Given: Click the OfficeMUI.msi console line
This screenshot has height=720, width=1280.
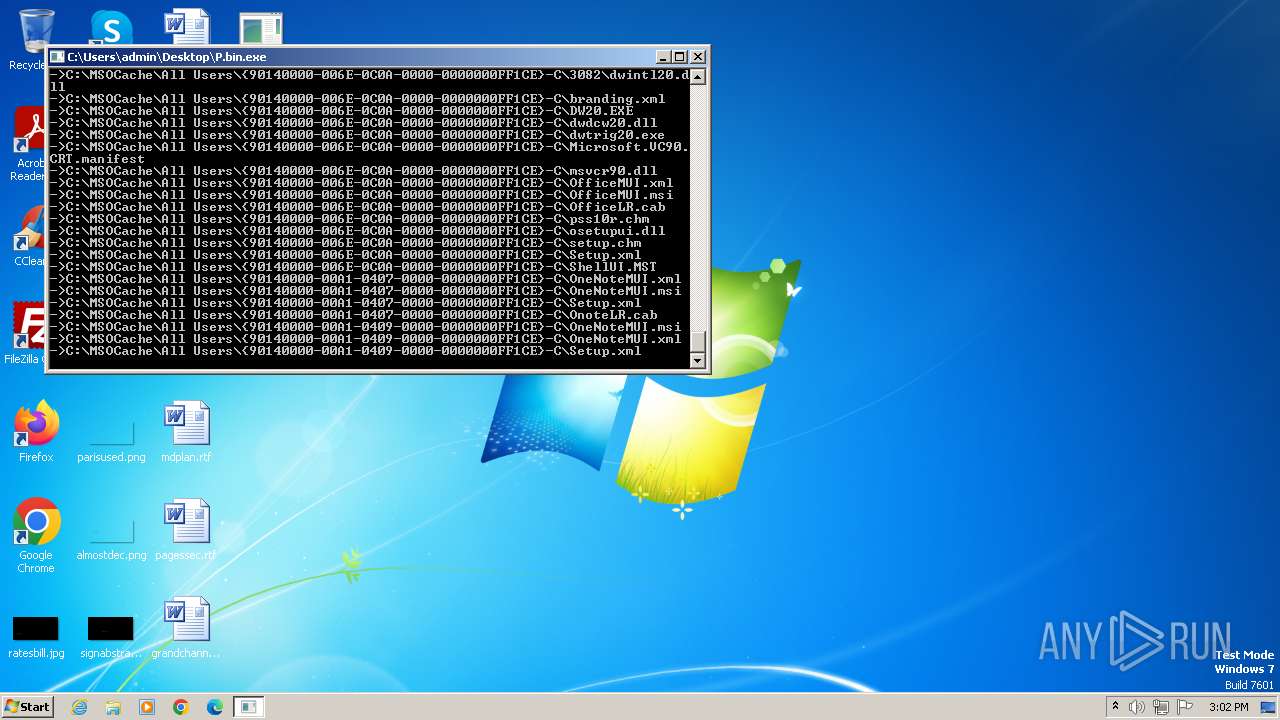Looking at the screenshot, I should (x=362, y=195).
